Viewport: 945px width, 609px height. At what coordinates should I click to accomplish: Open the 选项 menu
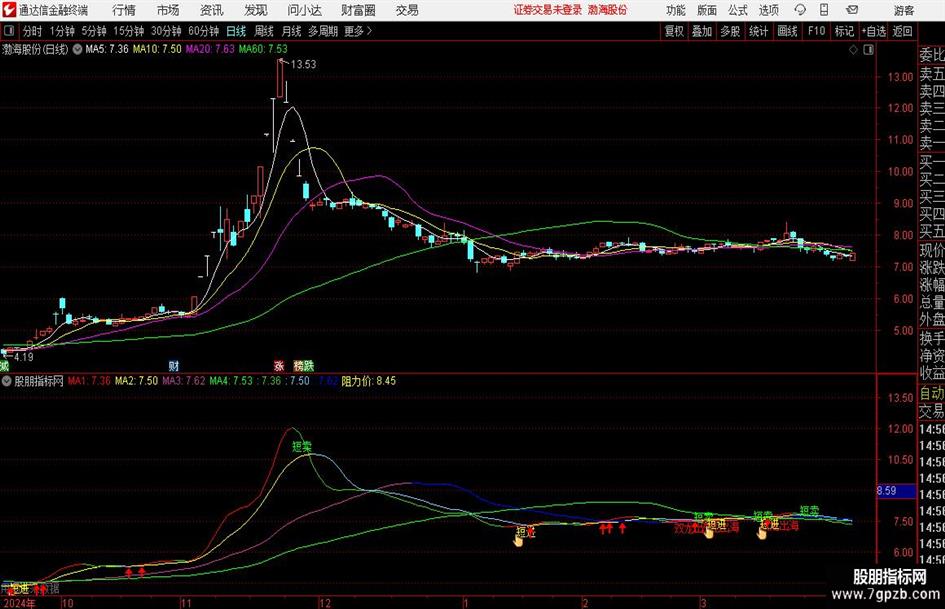click(768, 10)
